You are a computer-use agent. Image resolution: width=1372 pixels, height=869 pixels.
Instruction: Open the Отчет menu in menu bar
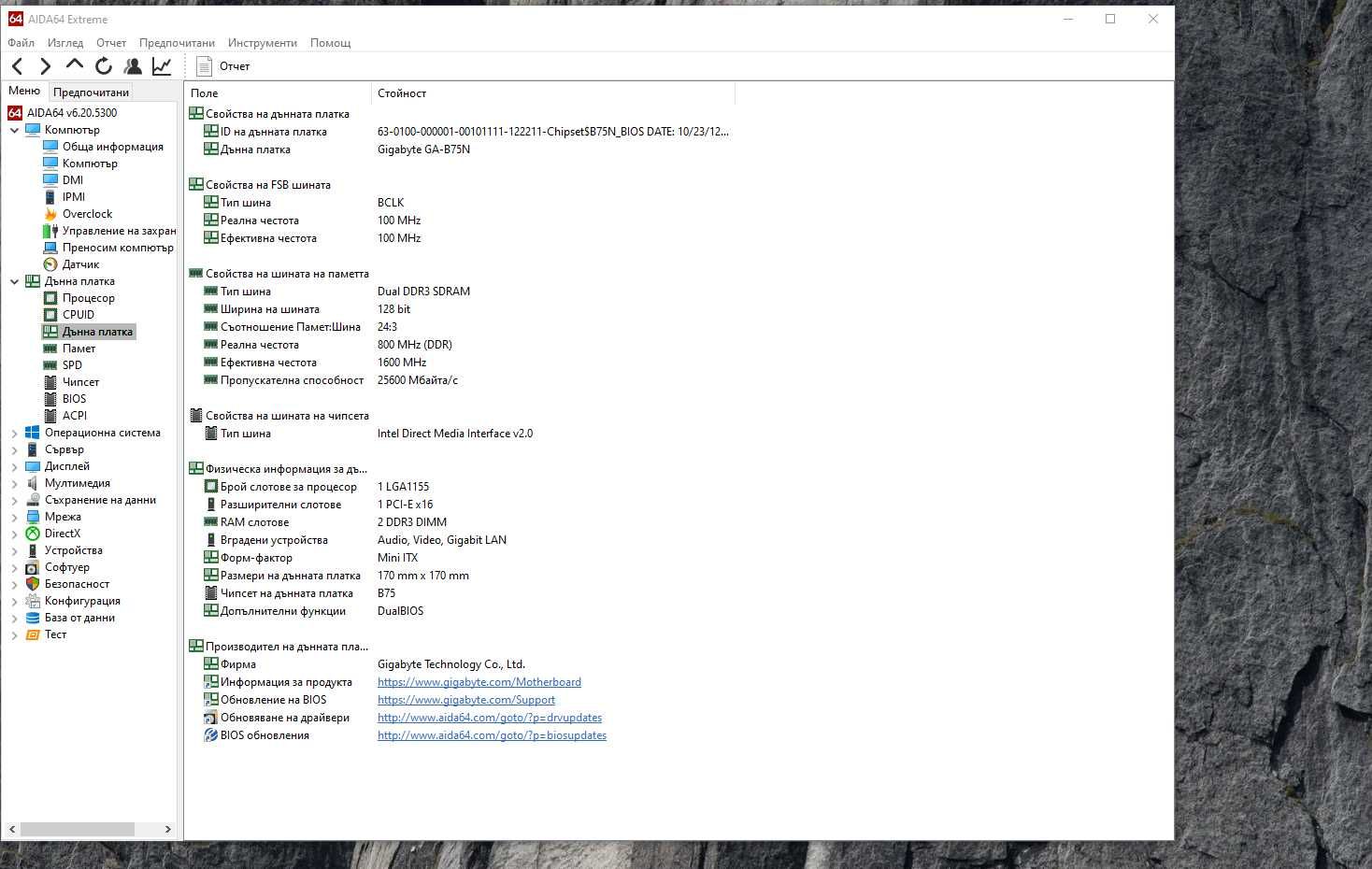pyautogui.click(x=111, y=43)
